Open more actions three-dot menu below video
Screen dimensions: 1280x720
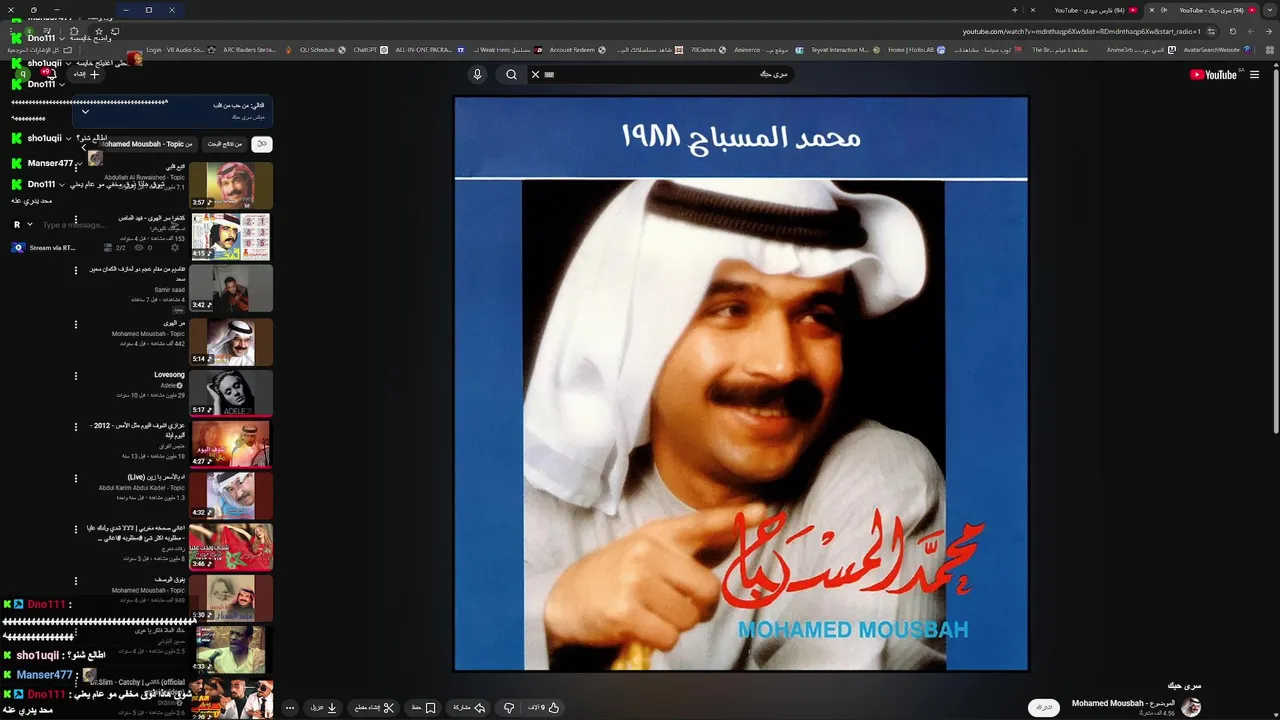coord(290,707)
